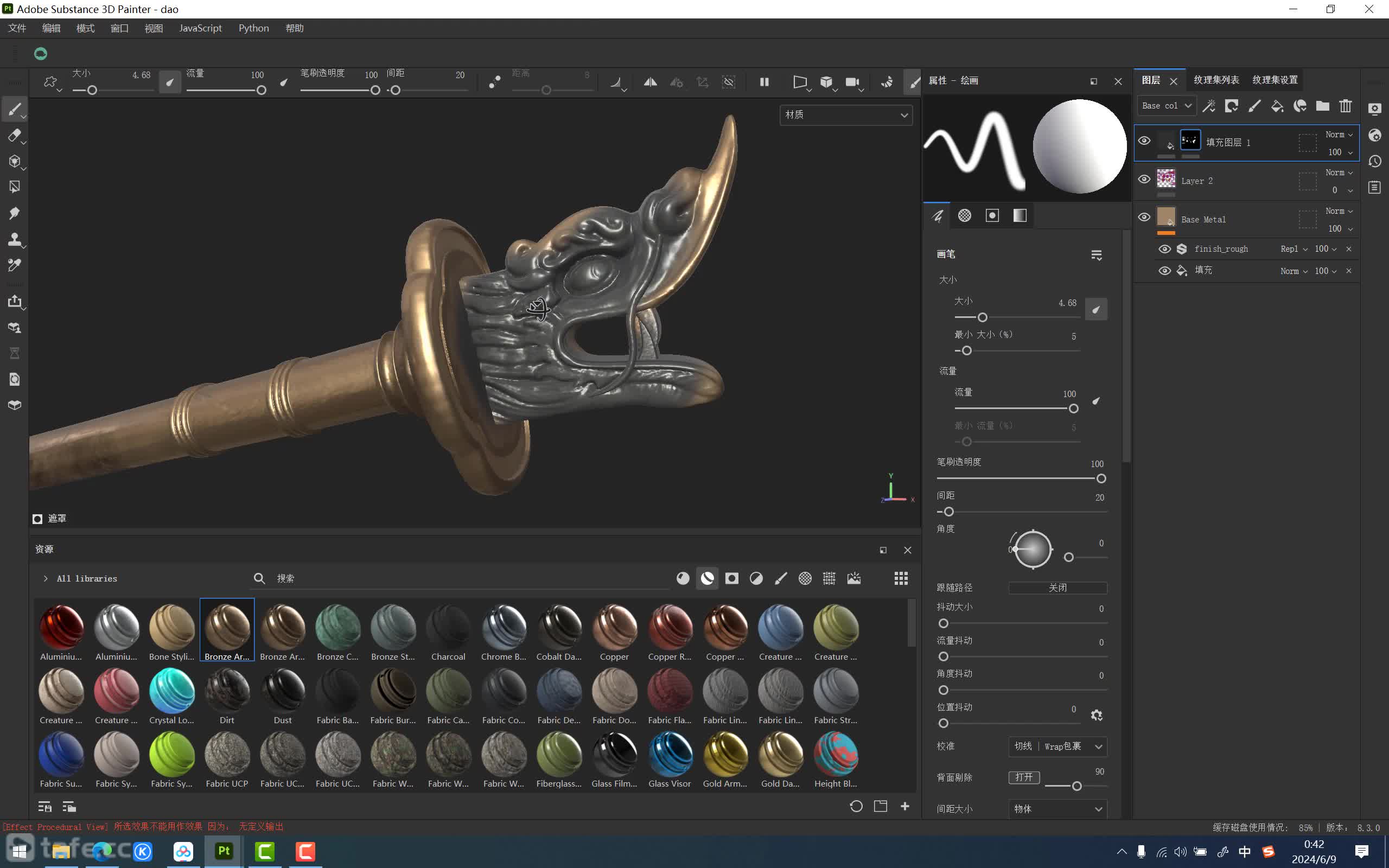
Task: Toggle backface culling 打开 button
Action: pos(1024,777)
